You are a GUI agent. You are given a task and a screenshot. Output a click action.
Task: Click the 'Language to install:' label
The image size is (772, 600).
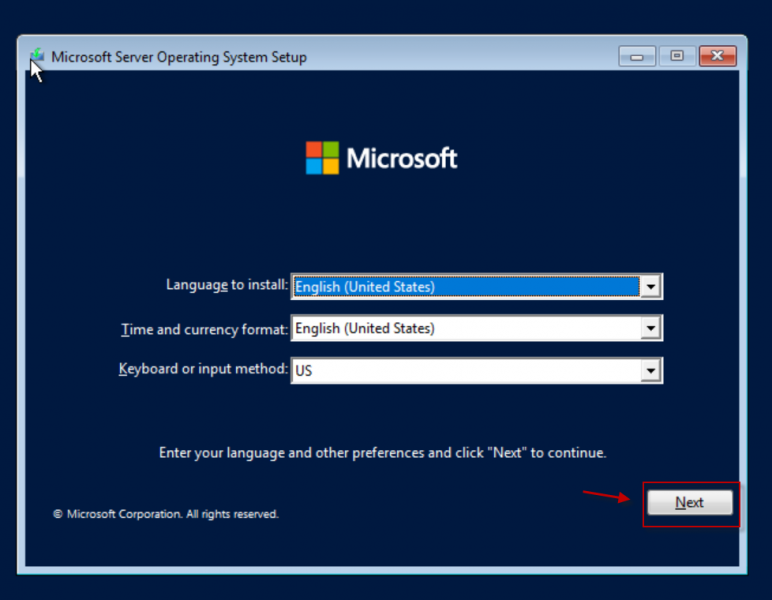coord(226,285)
